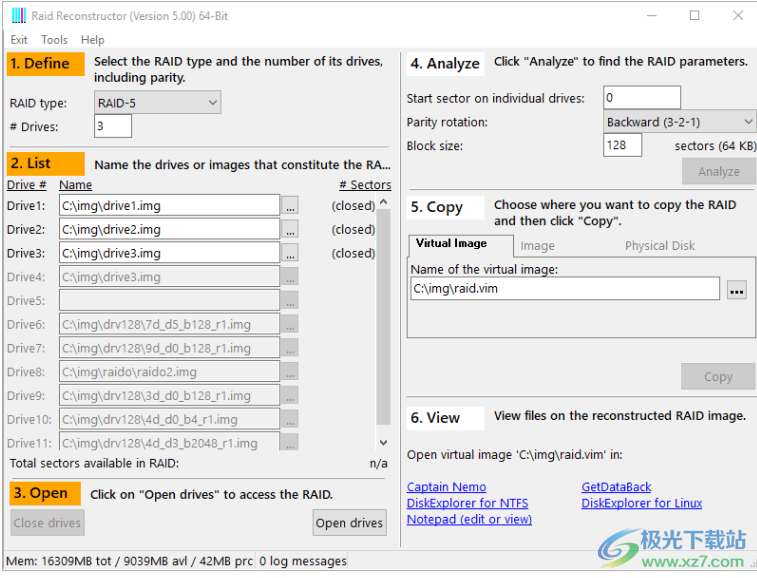Expand the RAID type dropdown
The width and height of the screenshot is (757, 578).
point(157,102)
